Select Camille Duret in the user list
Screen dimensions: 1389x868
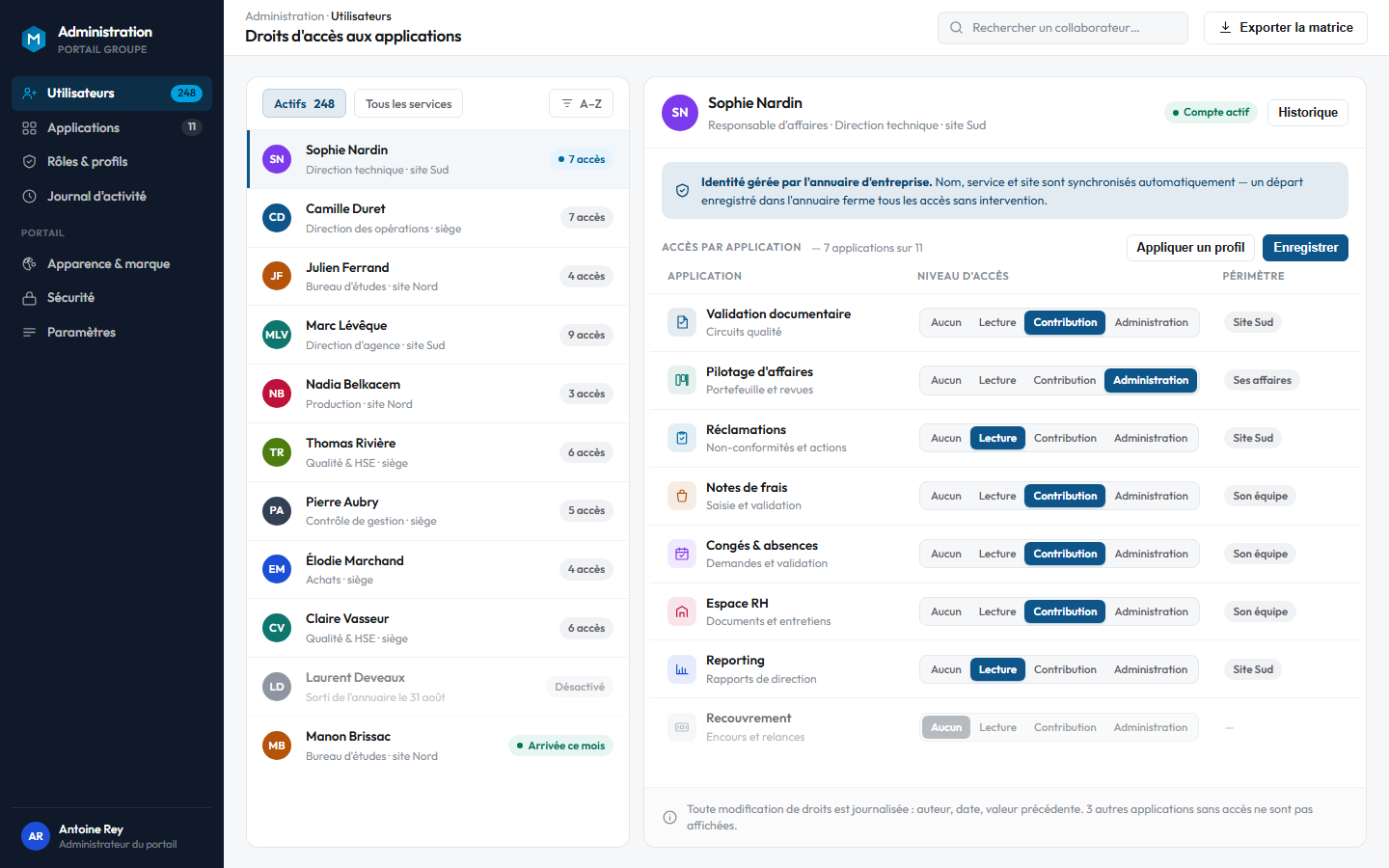pos(438,218)
